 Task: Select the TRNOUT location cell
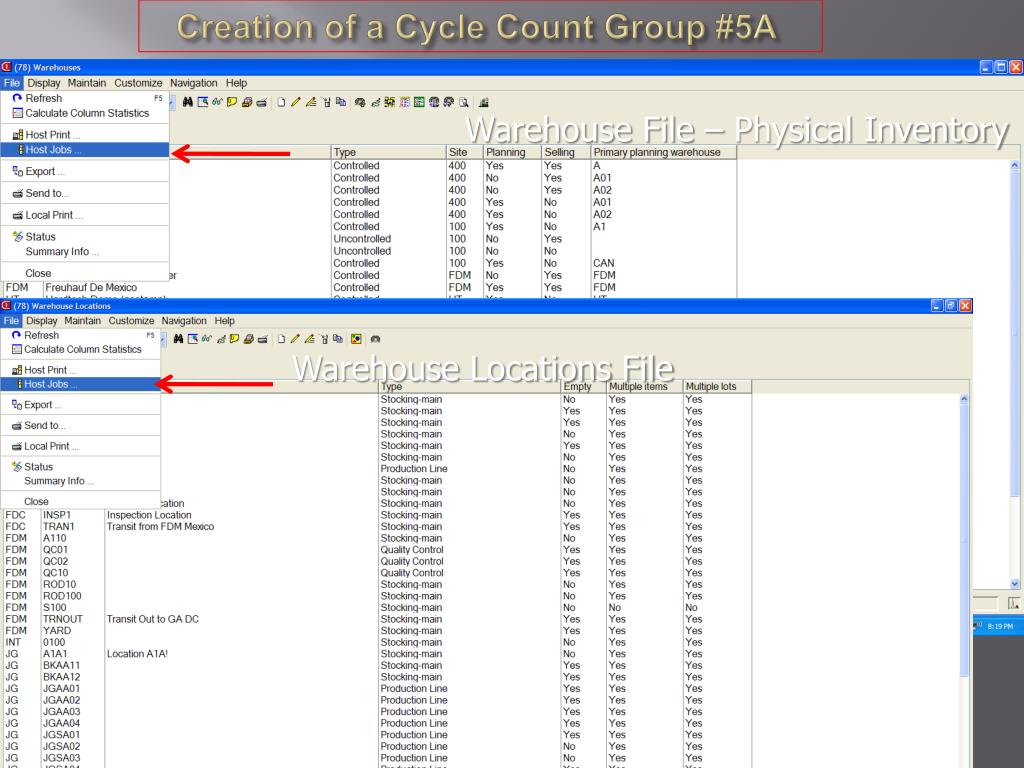[63, 619]
